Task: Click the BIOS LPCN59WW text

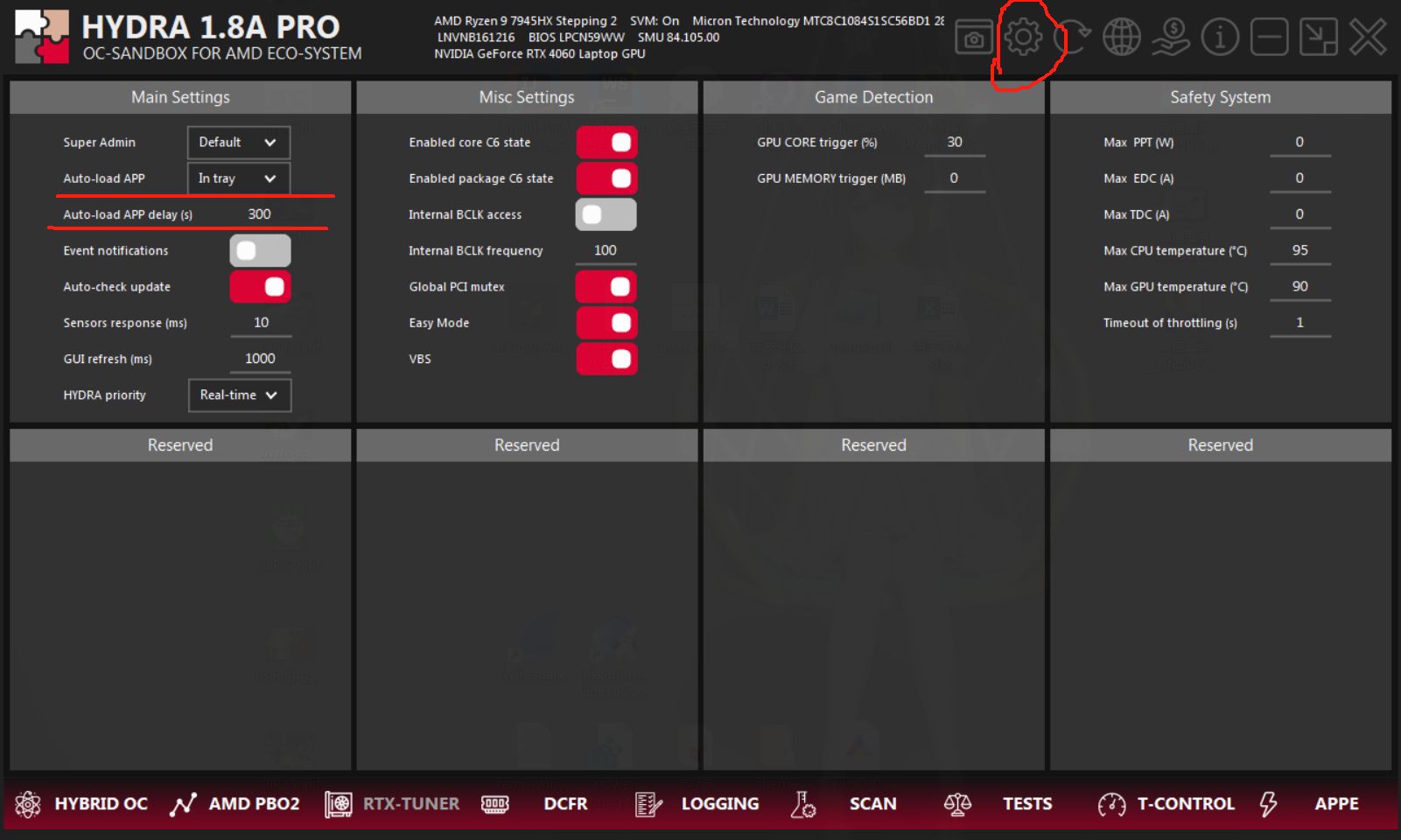Action: 577,38
